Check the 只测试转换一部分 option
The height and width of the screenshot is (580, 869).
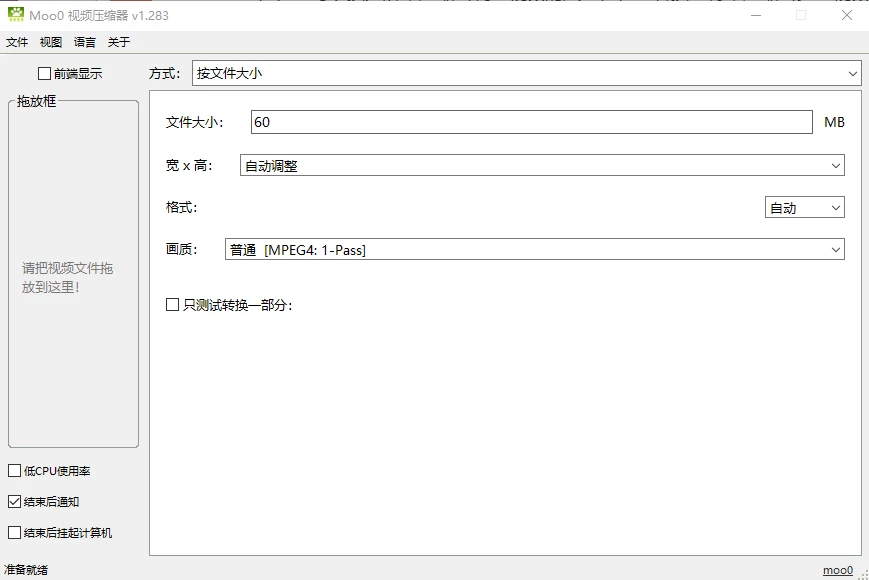172,305
